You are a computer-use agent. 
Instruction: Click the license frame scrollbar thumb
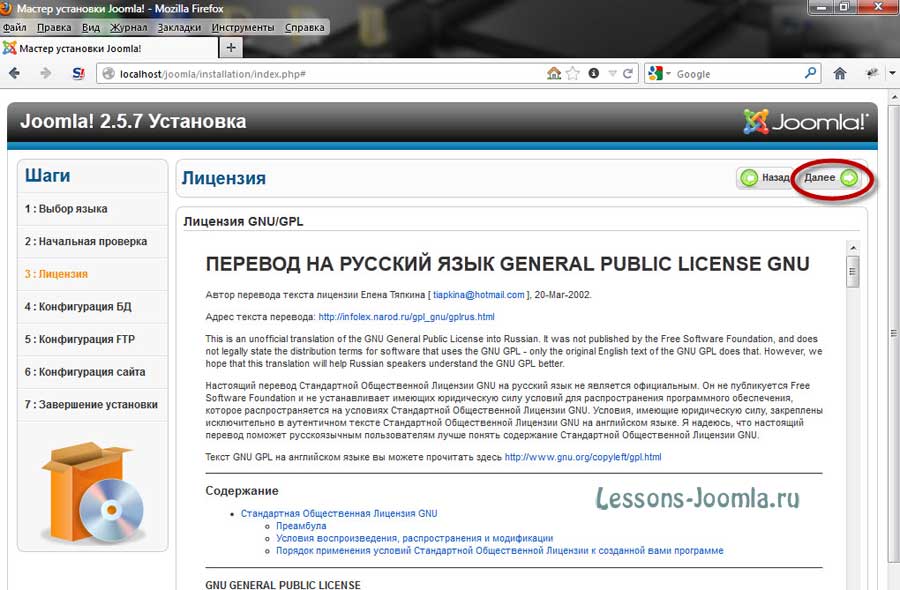(852, 271)
